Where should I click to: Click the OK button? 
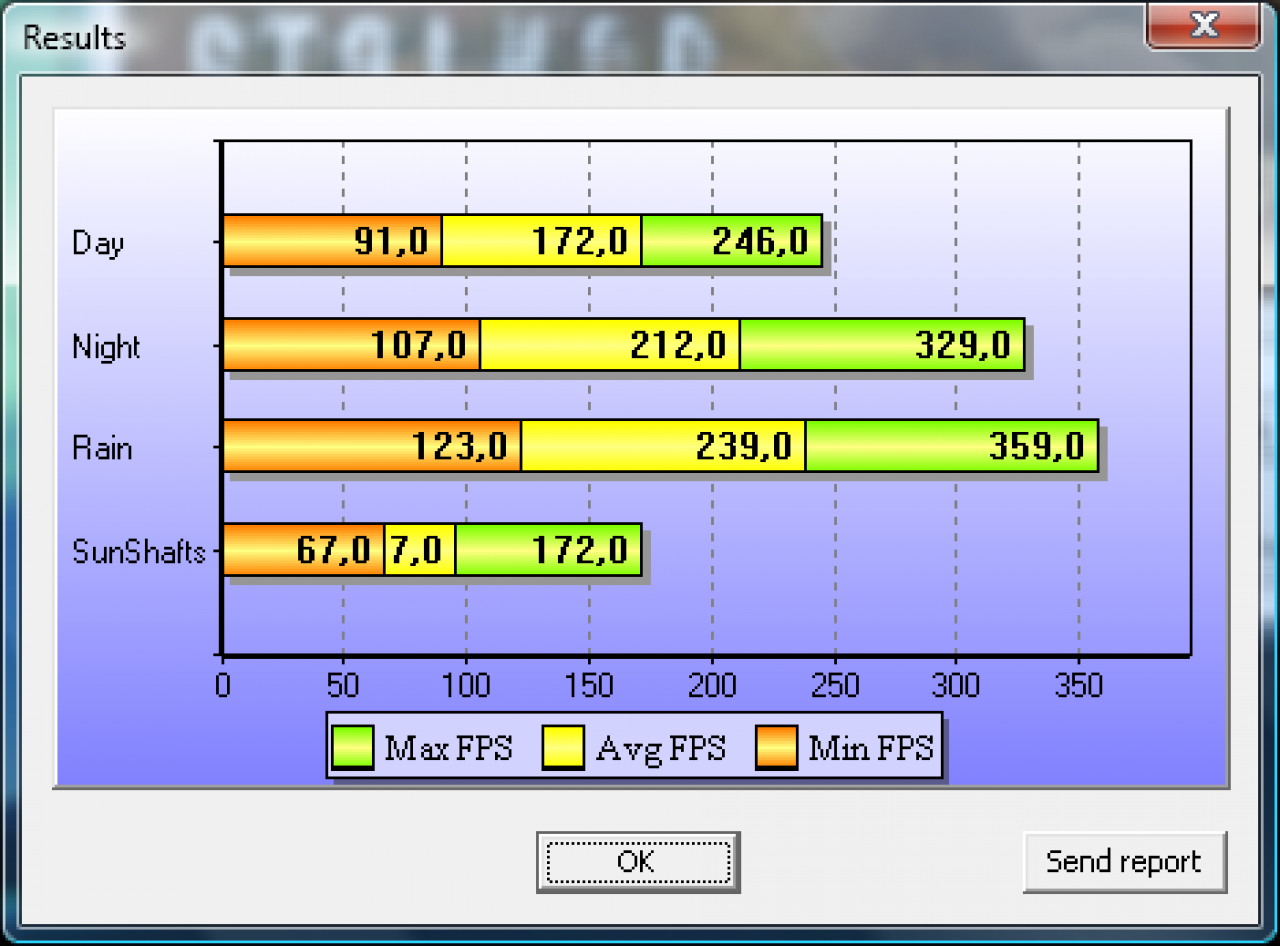pyautogui.click(x=638, y=861)
